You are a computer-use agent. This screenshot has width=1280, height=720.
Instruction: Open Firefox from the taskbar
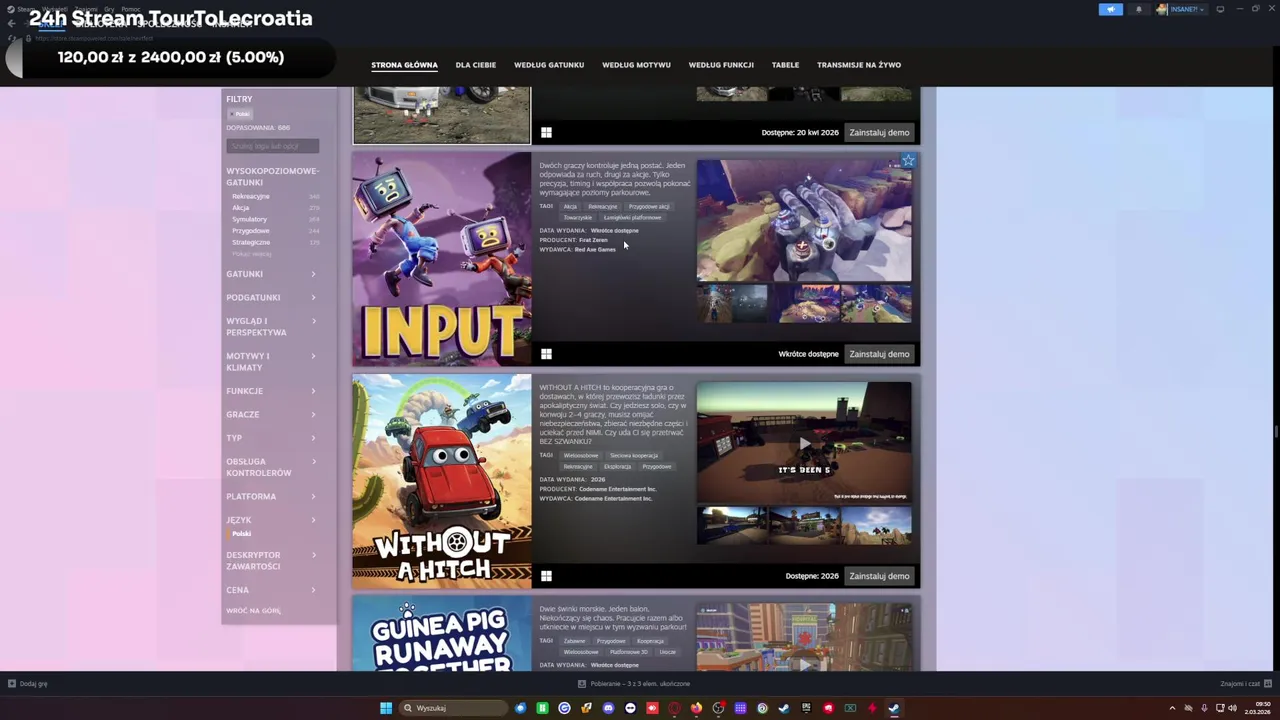pos(696,708)
